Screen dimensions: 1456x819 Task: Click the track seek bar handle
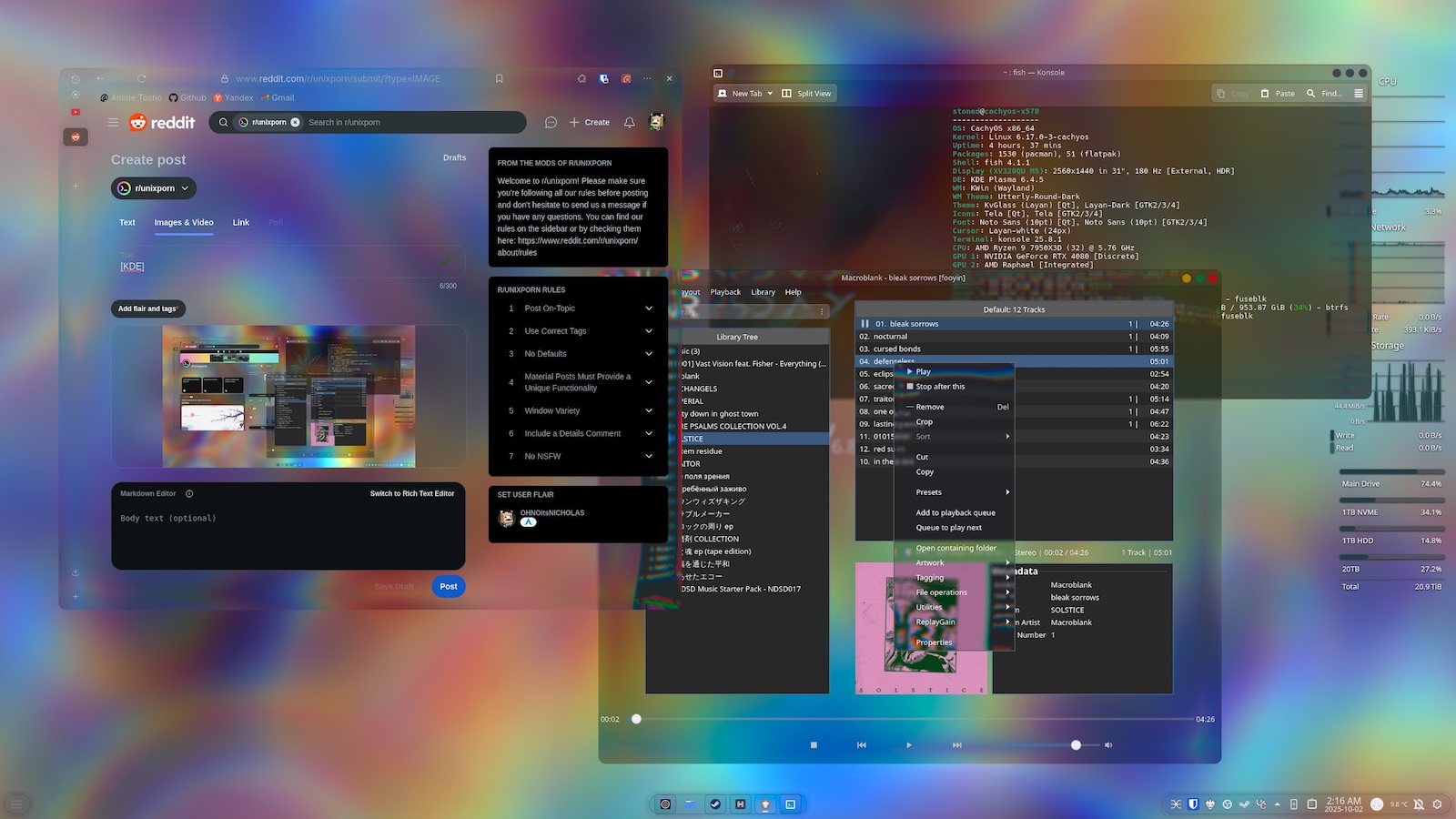coord(636,719)
